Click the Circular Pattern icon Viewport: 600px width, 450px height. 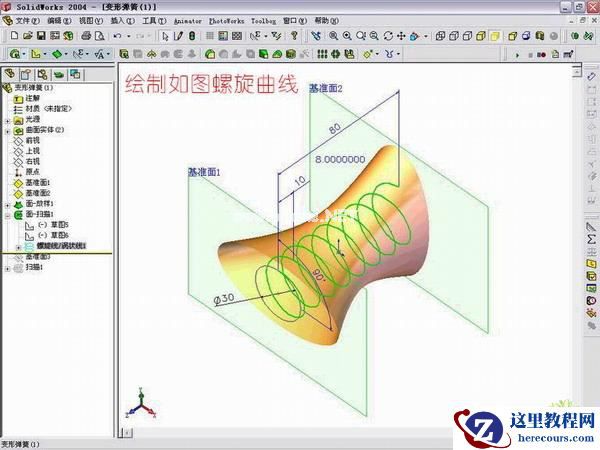[x=336, y=54]
